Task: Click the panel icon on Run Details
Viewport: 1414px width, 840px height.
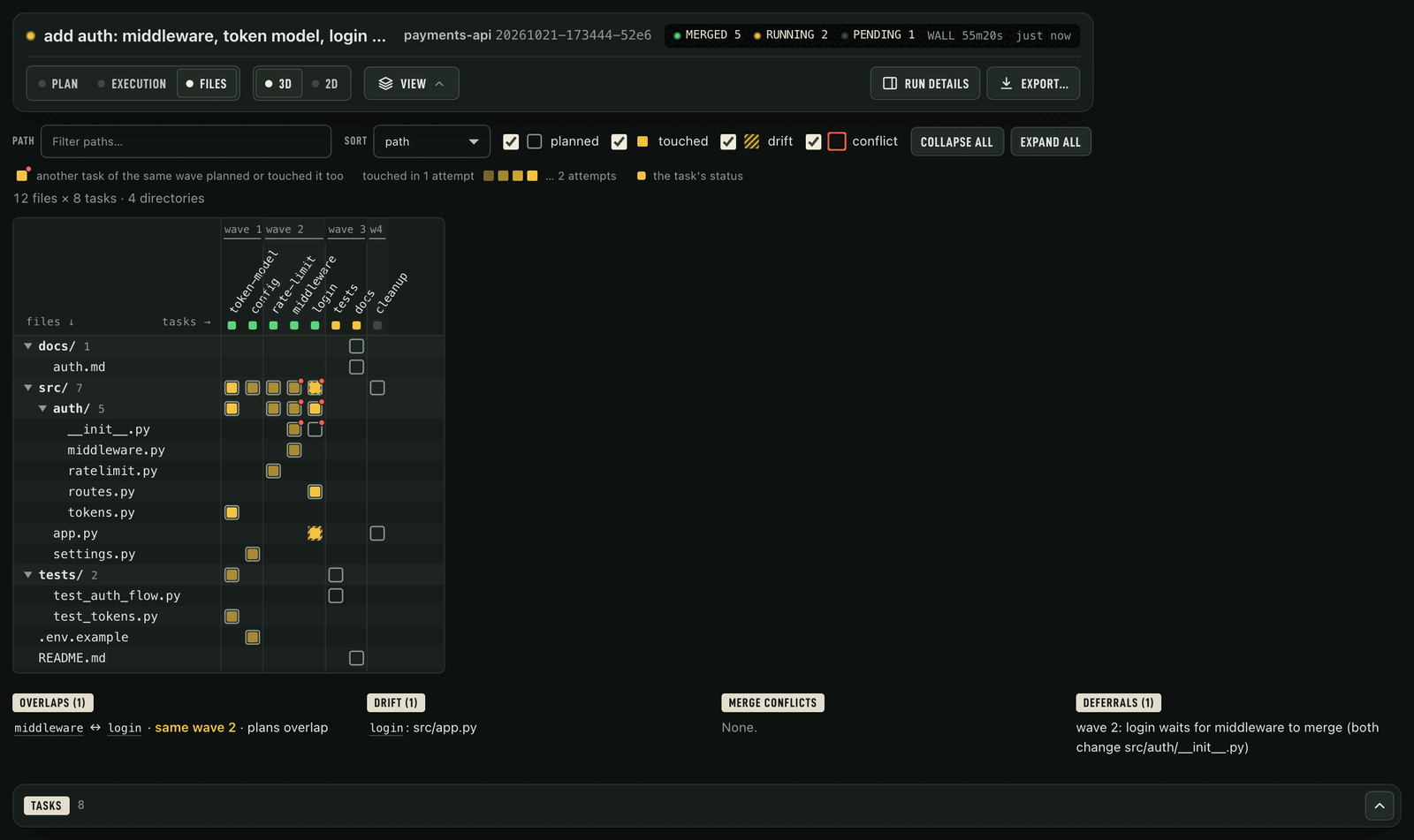Action: click(x=890, y=84)
